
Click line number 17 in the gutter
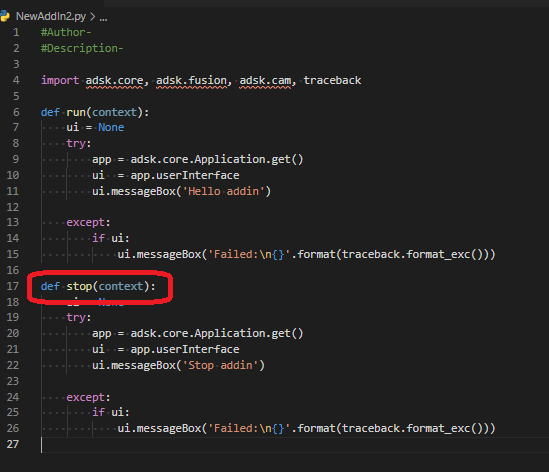coord(13,286)
